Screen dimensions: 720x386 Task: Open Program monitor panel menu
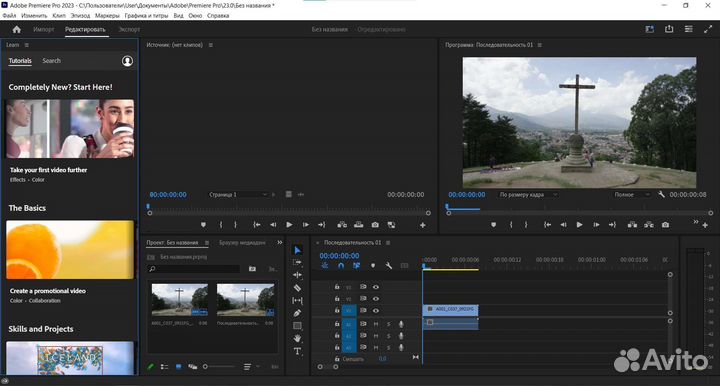pos(540,45)
